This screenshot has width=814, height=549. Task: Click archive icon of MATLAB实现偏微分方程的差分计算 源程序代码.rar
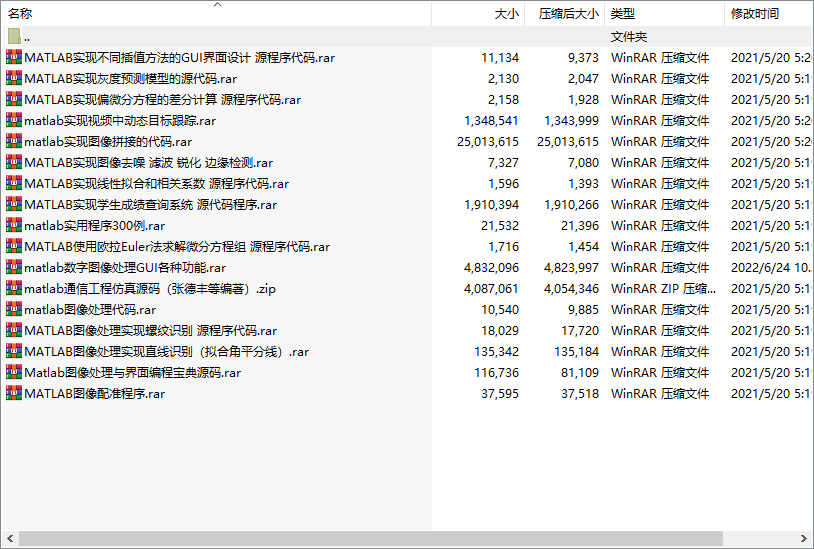(x=14, y=99)
